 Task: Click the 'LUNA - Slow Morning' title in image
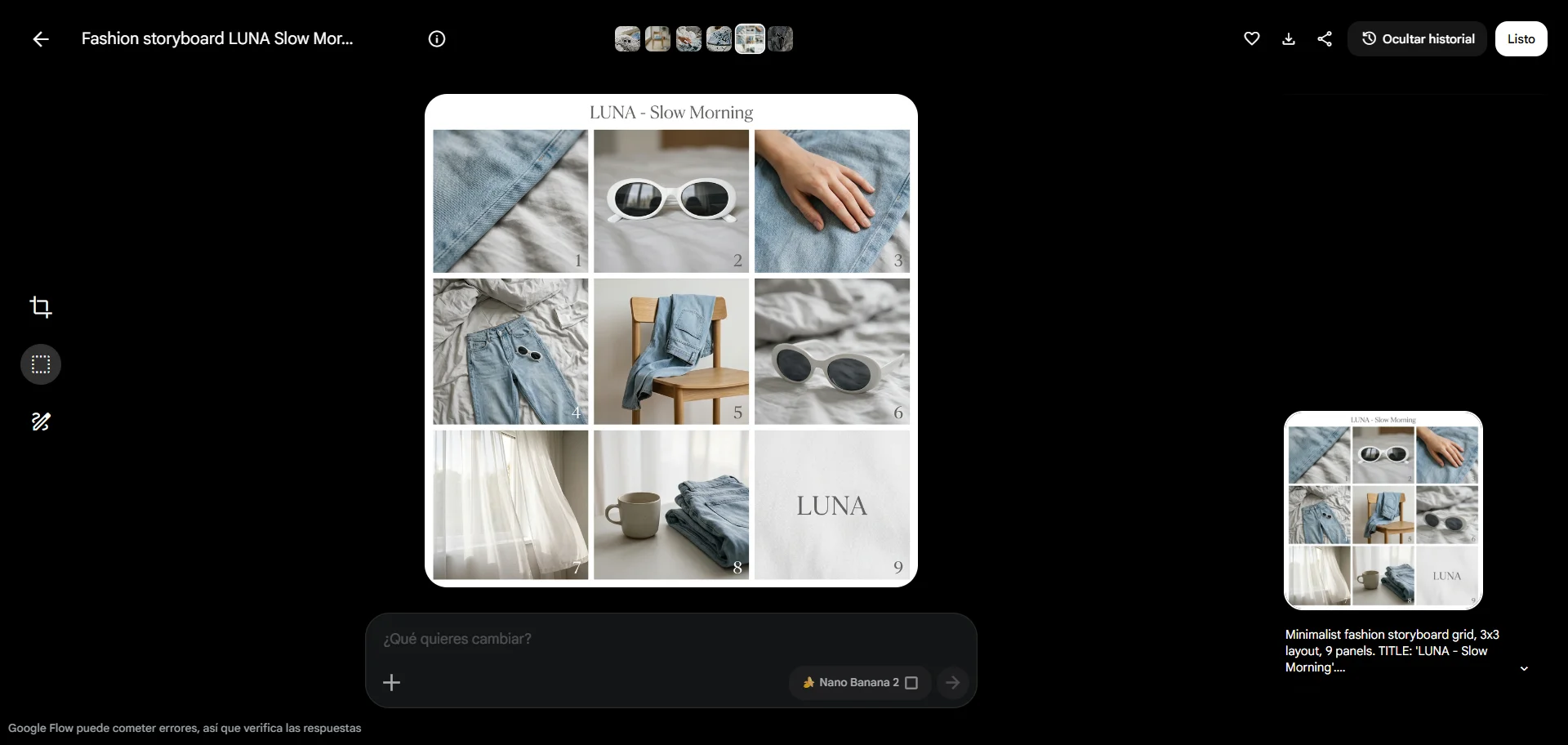click(x=671, y=113)
